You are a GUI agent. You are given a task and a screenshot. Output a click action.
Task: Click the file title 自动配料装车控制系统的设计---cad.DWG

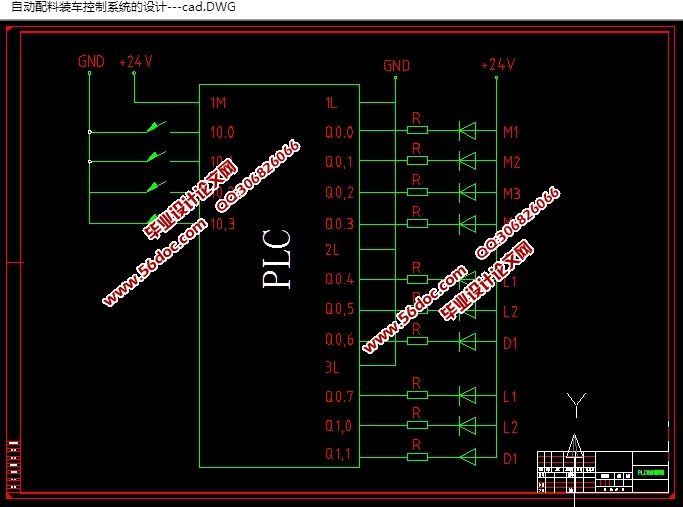pos(123,7)
